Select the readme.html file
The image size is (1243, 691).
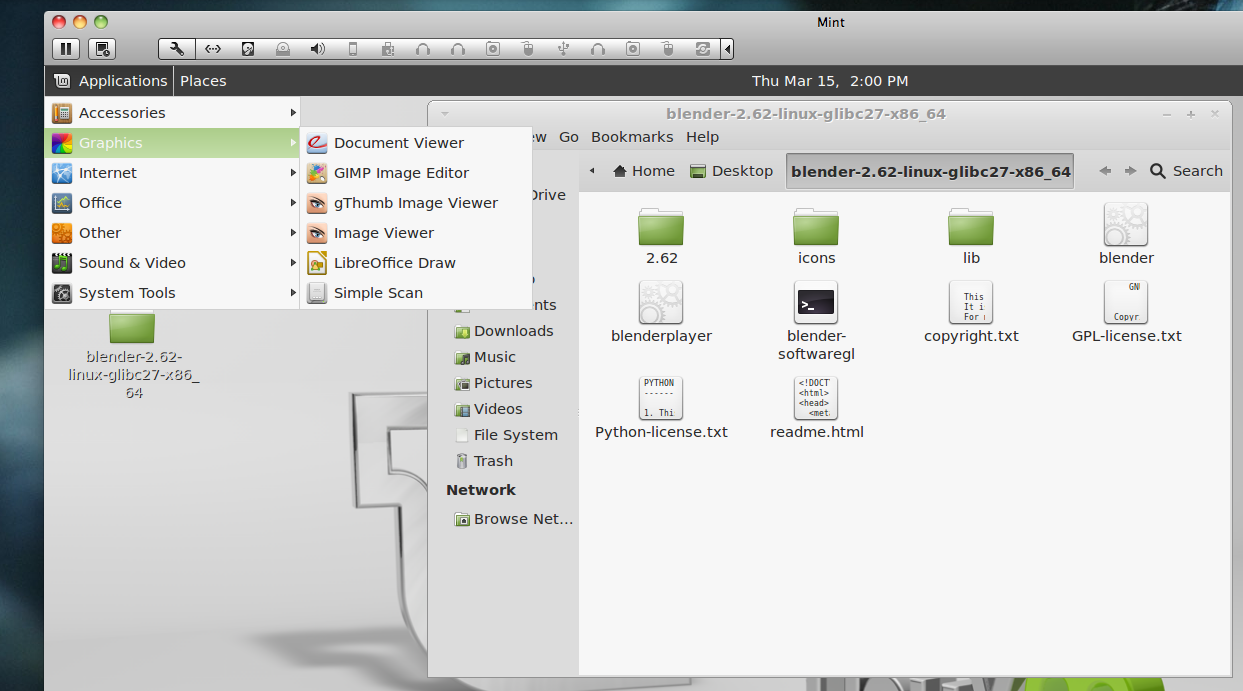[816, 408]
